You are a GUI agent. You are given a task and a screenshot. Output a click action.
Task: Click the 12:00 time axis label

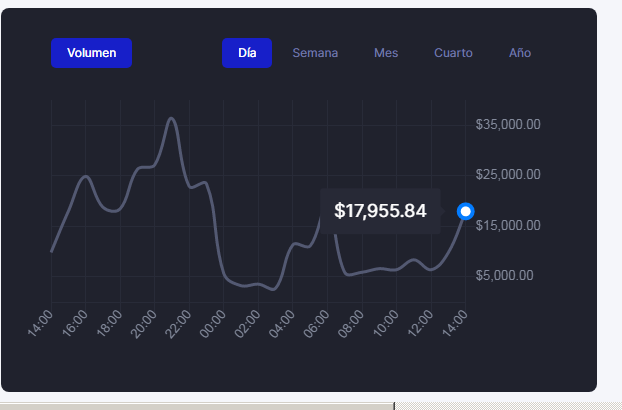point(420,324)
